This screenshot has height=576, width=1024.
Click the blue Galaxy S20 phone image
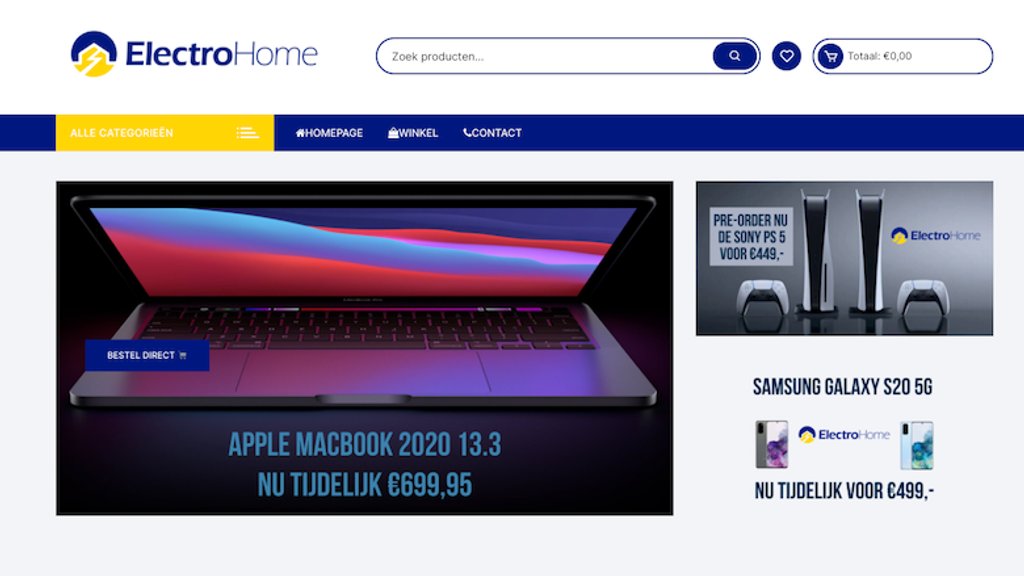916,445
